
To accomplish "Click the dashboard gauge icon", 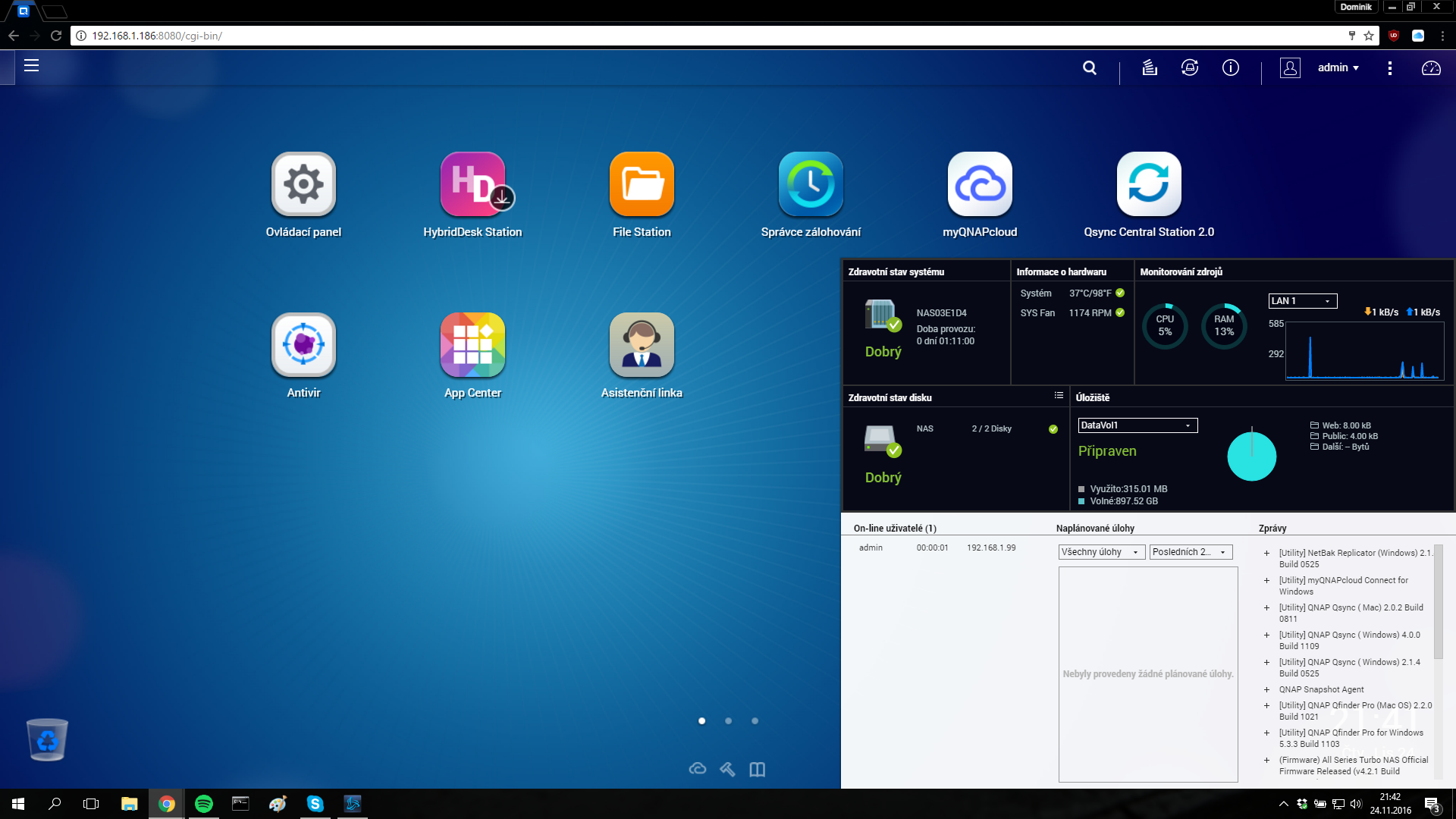I will click(x=1431, y=68).
